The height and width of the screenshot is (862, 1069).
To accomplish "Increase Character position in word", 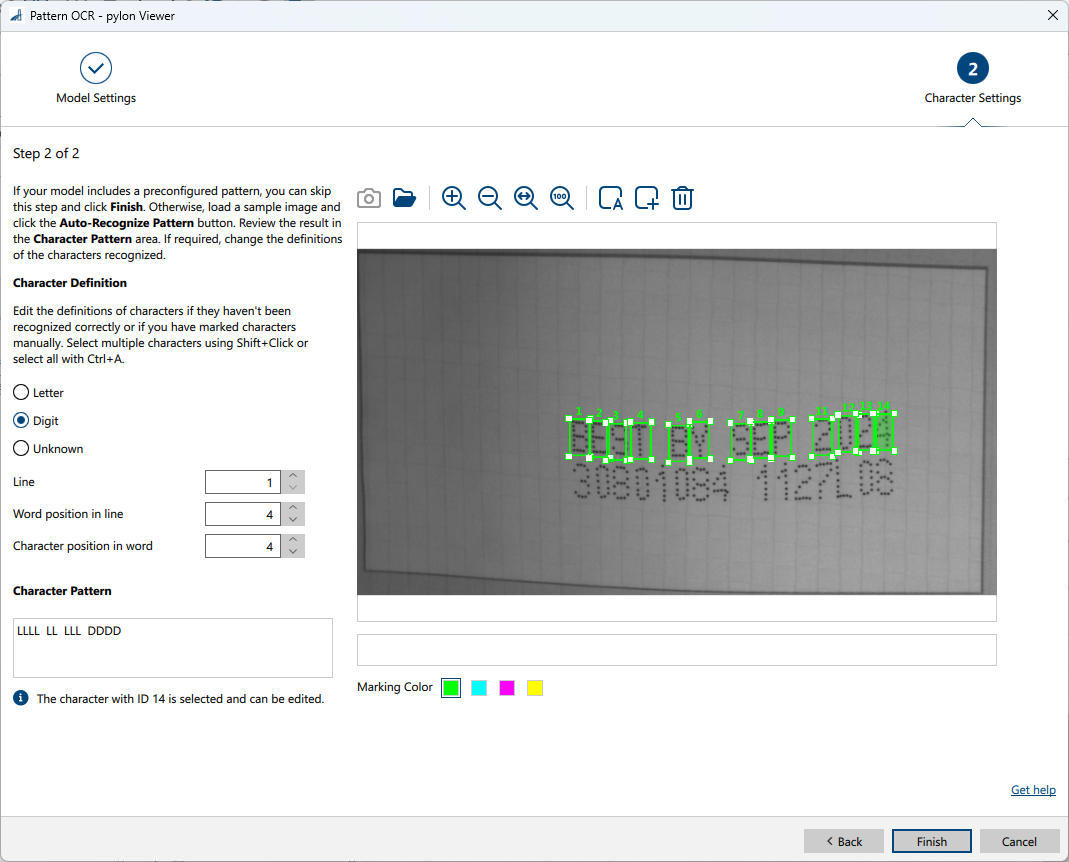I will (x=293, y=540).
